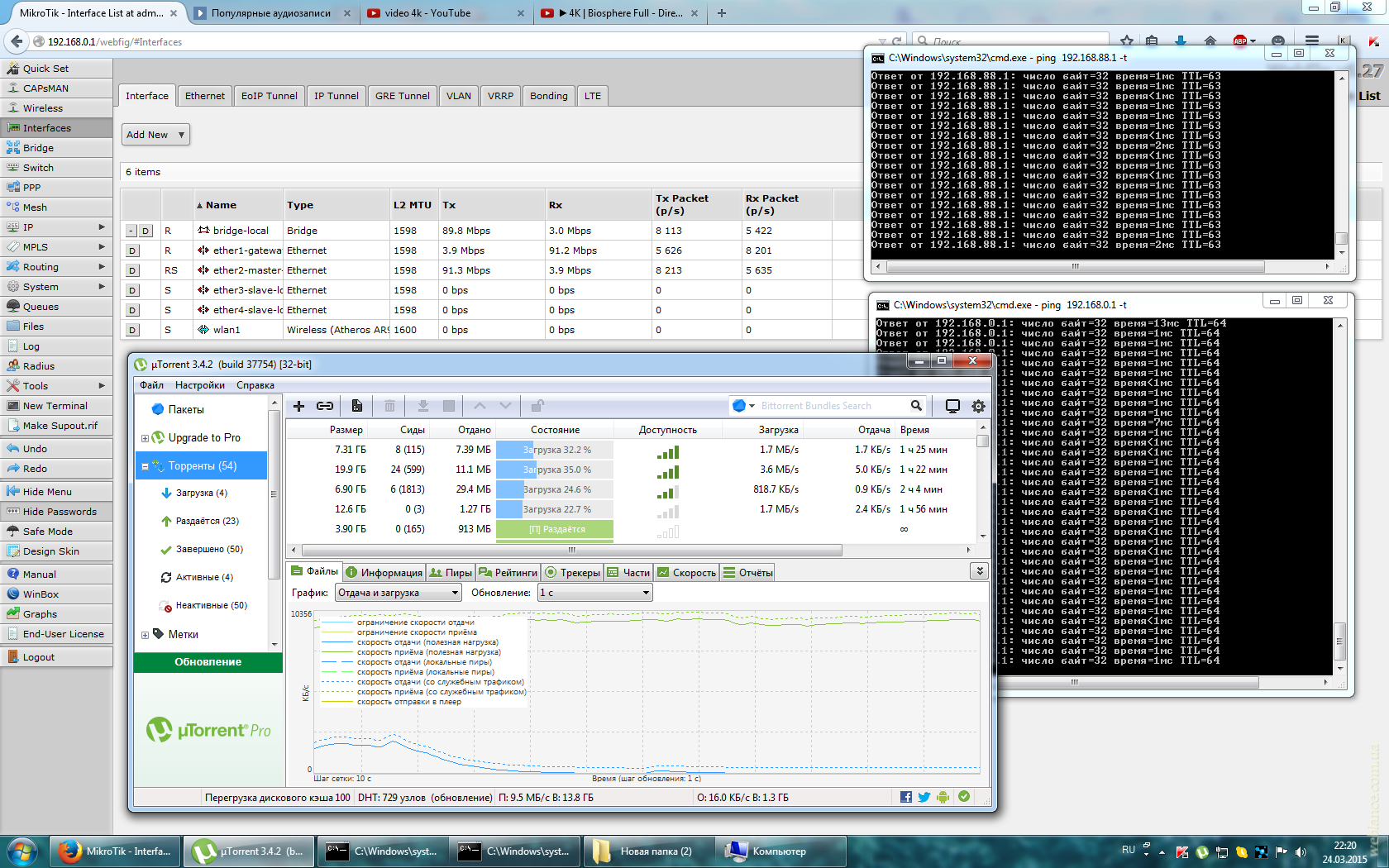Viewport: 1389px width, 868px height.
Task: Click the move up queue arrow icon
Action: [x=480, y=406]
